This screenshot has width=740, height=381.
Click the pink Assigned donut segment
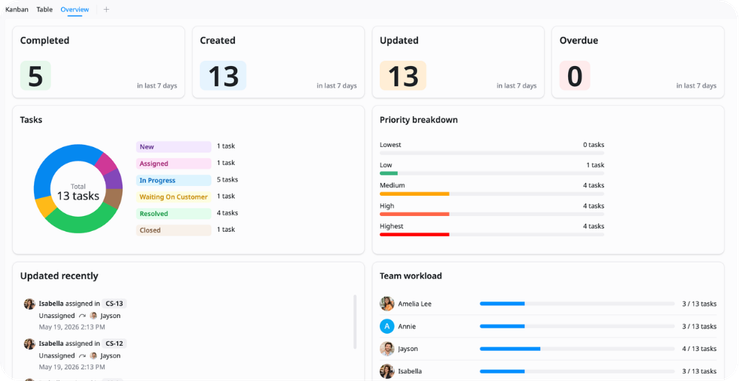(106, 163)
